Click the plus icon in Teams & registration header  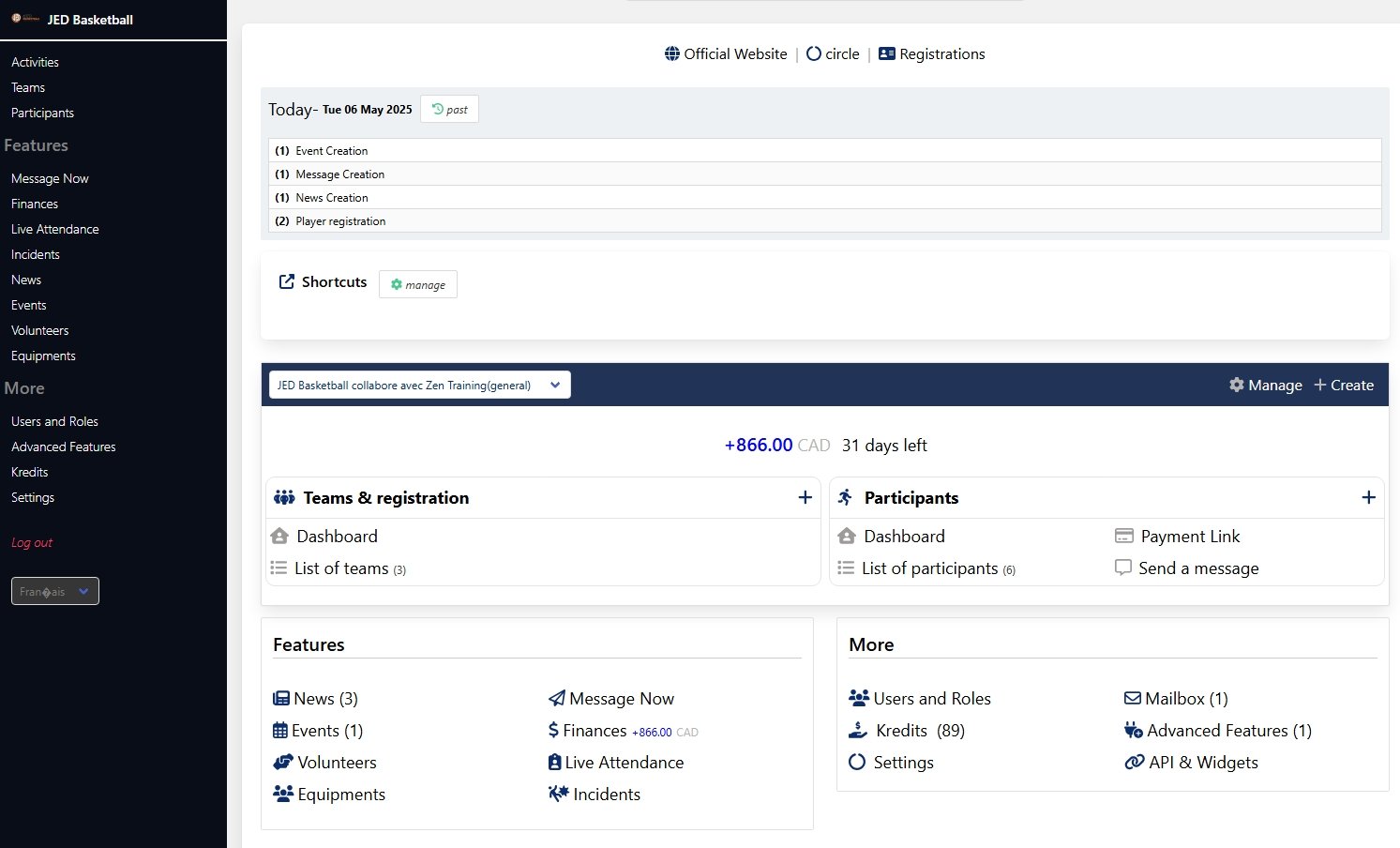point(805,497)
